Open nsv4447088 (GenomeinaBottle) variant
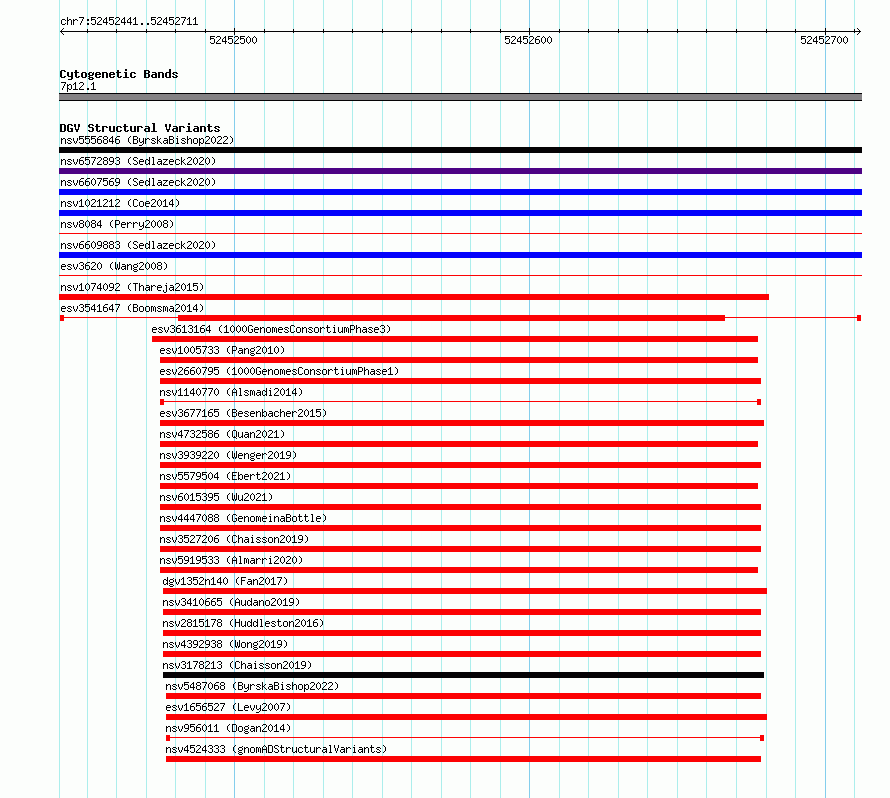 (243, 518)
